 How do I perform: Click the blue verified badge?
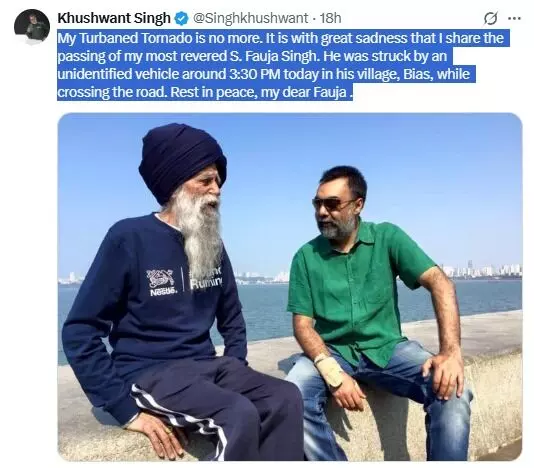[182, 18]
